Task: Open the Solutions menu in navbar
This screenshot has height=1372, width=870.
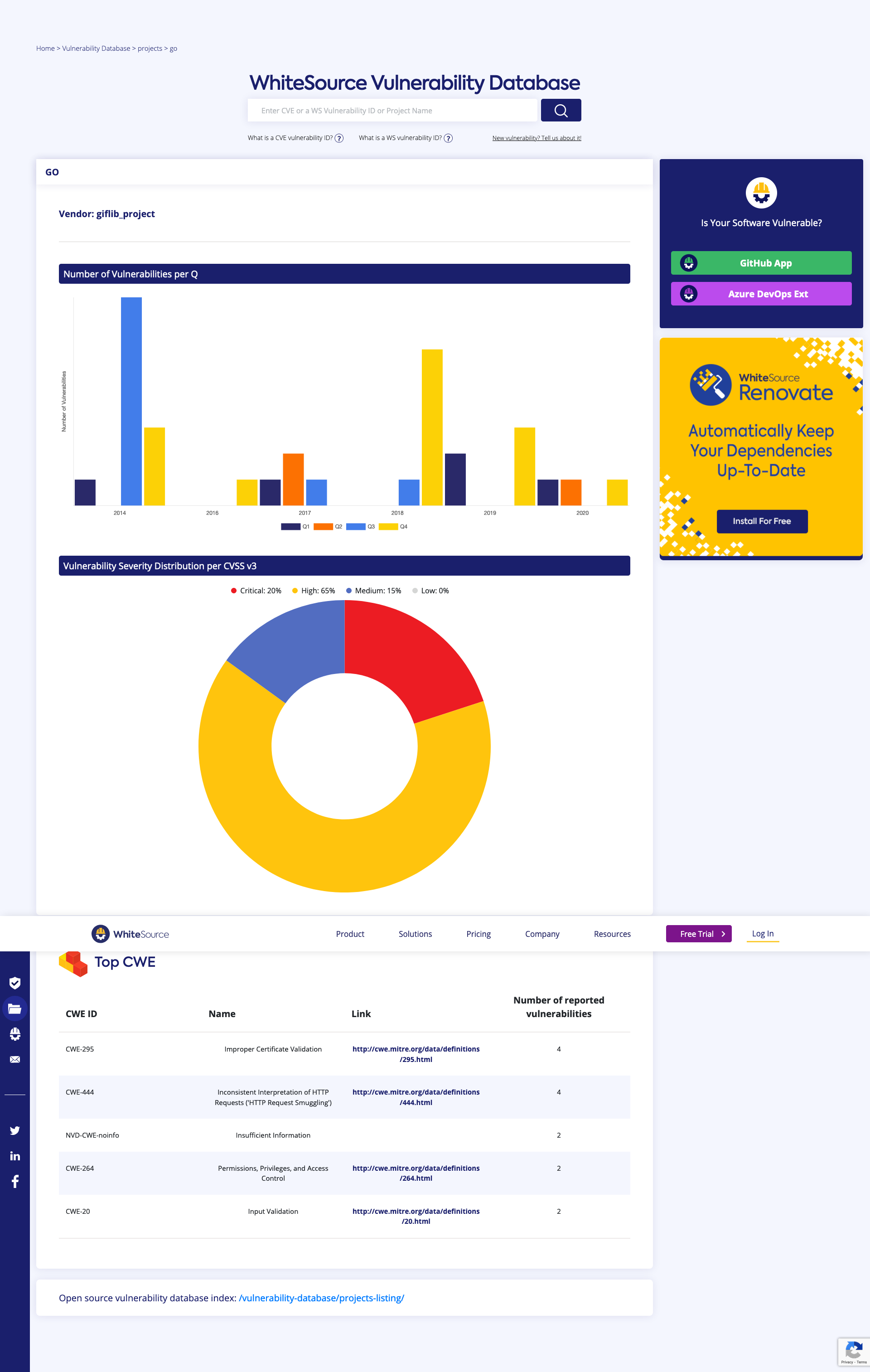Action: [415, 934]
